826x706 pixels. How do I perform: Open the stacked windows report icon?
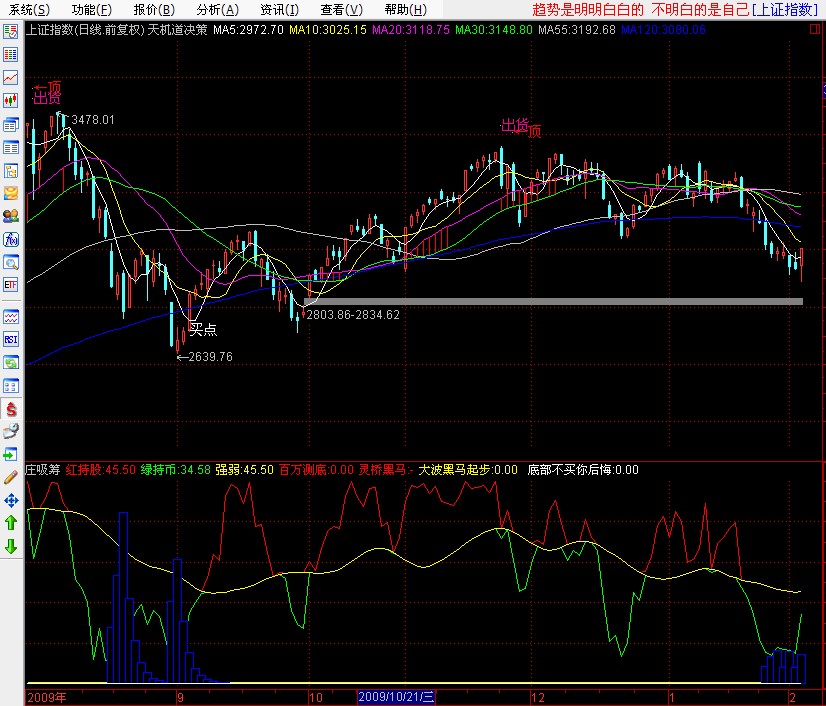(x=11, y=125)
